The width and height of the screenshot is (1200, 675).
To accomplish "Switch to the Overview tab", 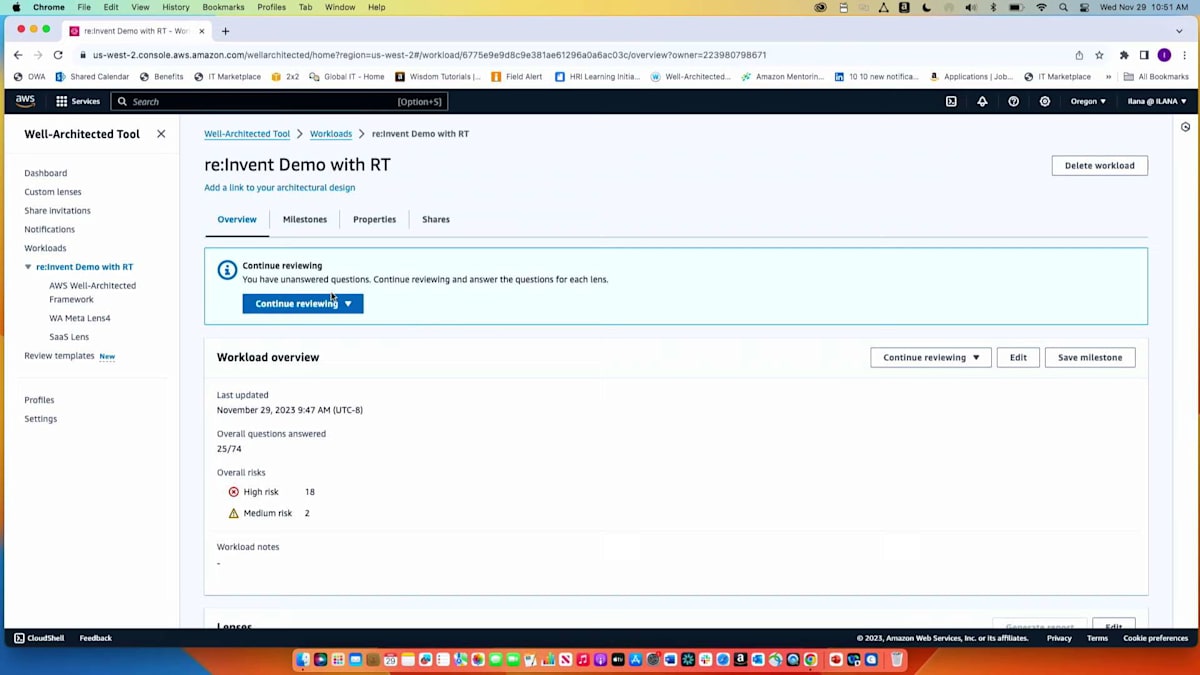I will coord(237,219).
